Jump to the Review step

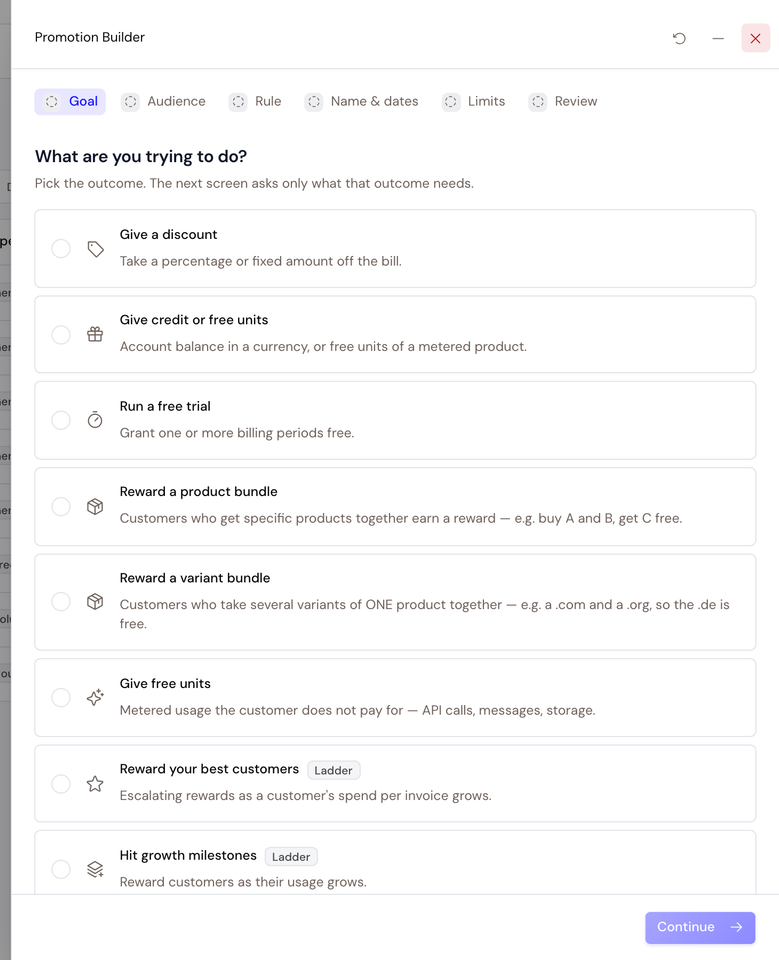click(x=563, y=102)
